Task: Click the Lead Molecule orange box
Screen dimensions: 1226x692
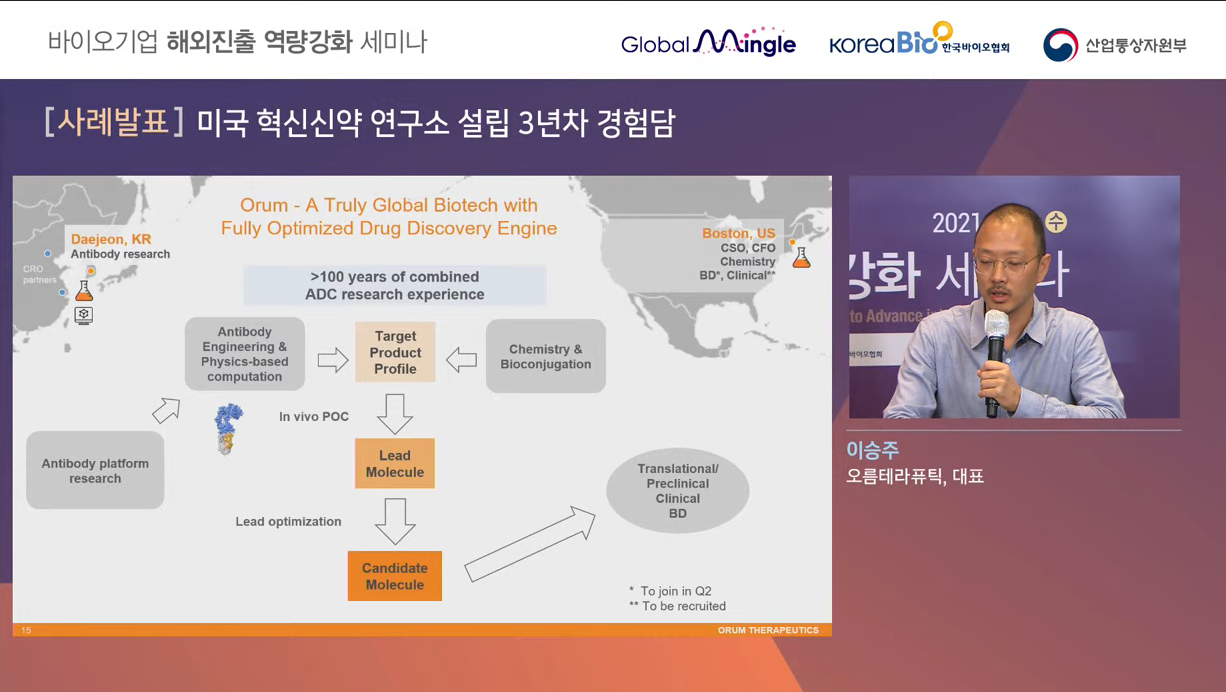Action: 395,463
